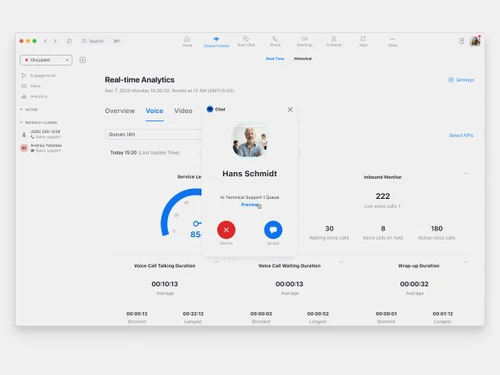Go forward with the right arrow
Image resolution: width=500 pixels, height=375 pixels.
(55, 41)
